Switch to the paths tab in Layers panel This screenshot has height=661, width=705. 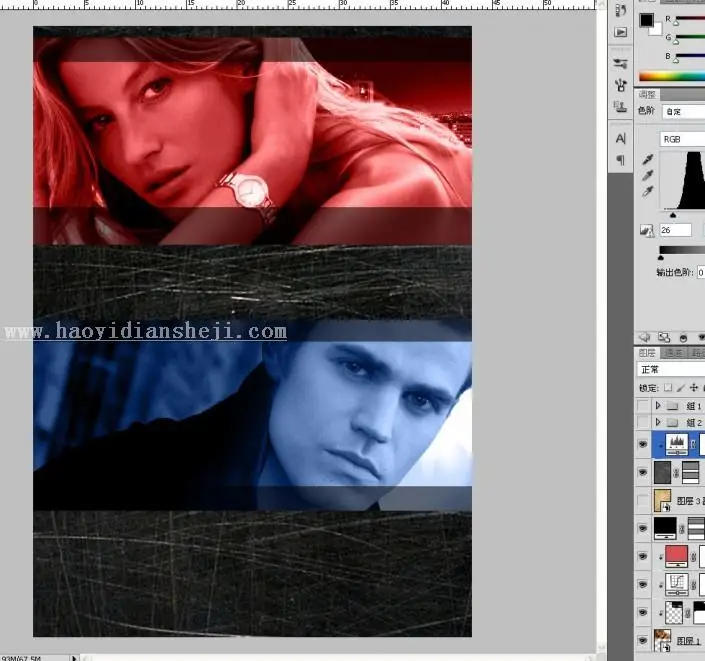(697, 353)
